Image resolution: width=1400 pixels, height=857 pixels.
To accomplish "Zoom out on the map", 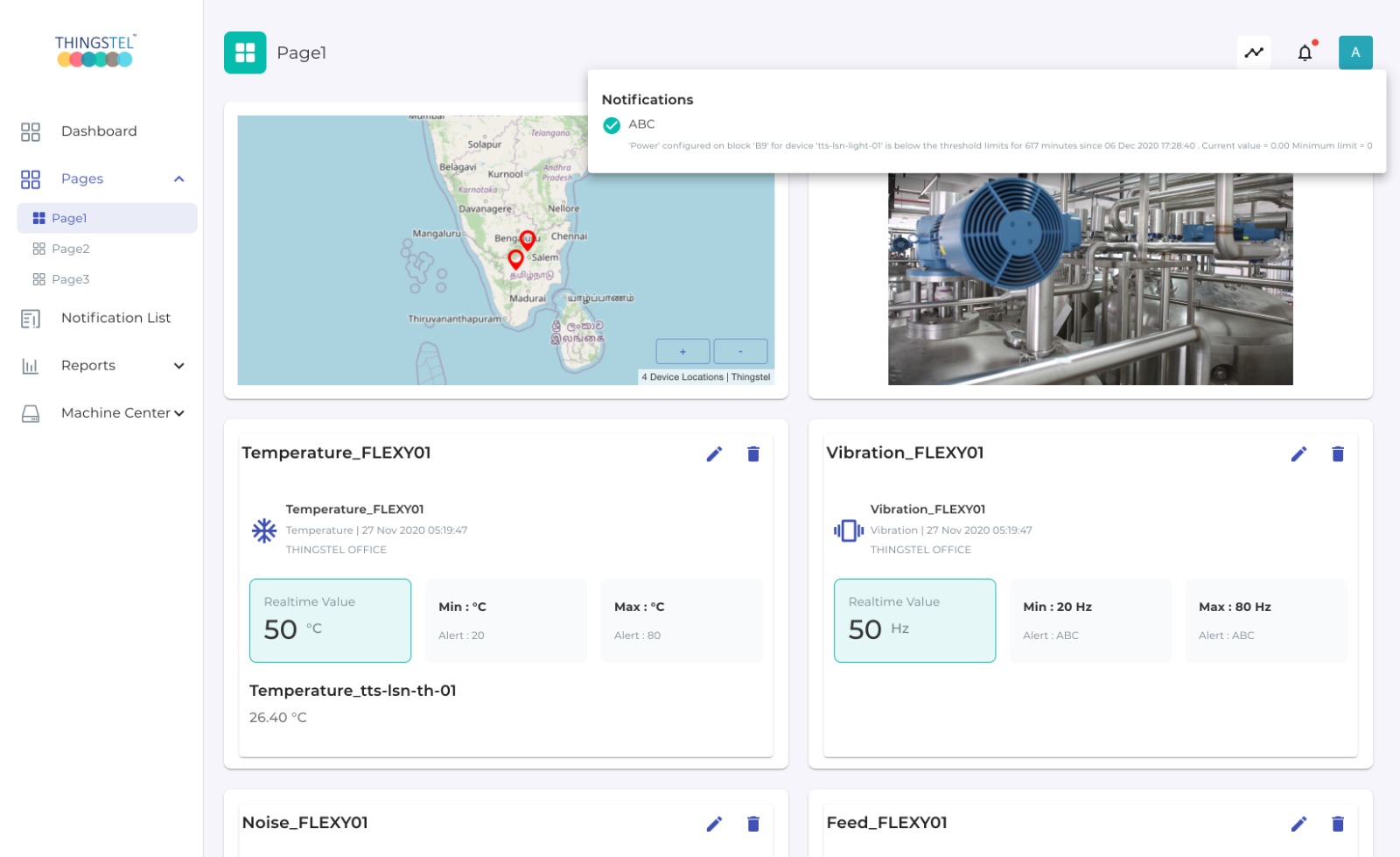I will coord(740,351).
